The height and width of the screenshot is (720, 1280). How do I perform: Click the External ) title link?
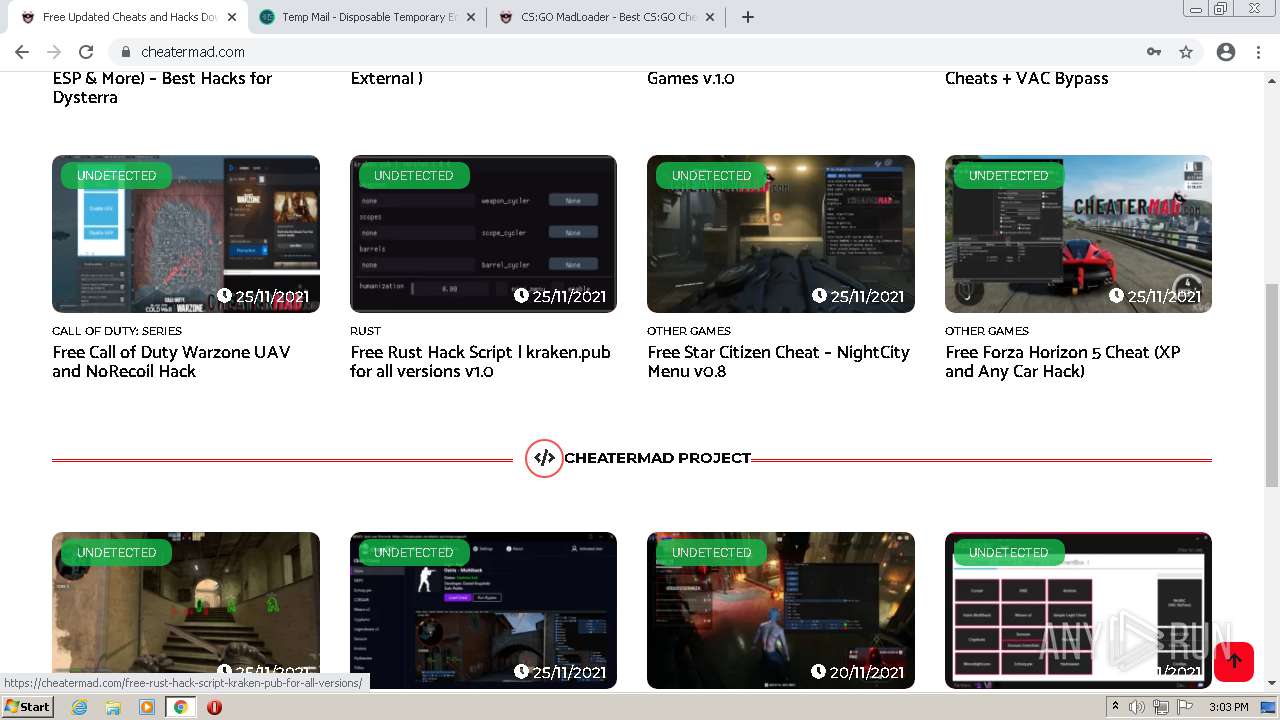(x=386, y=78)
